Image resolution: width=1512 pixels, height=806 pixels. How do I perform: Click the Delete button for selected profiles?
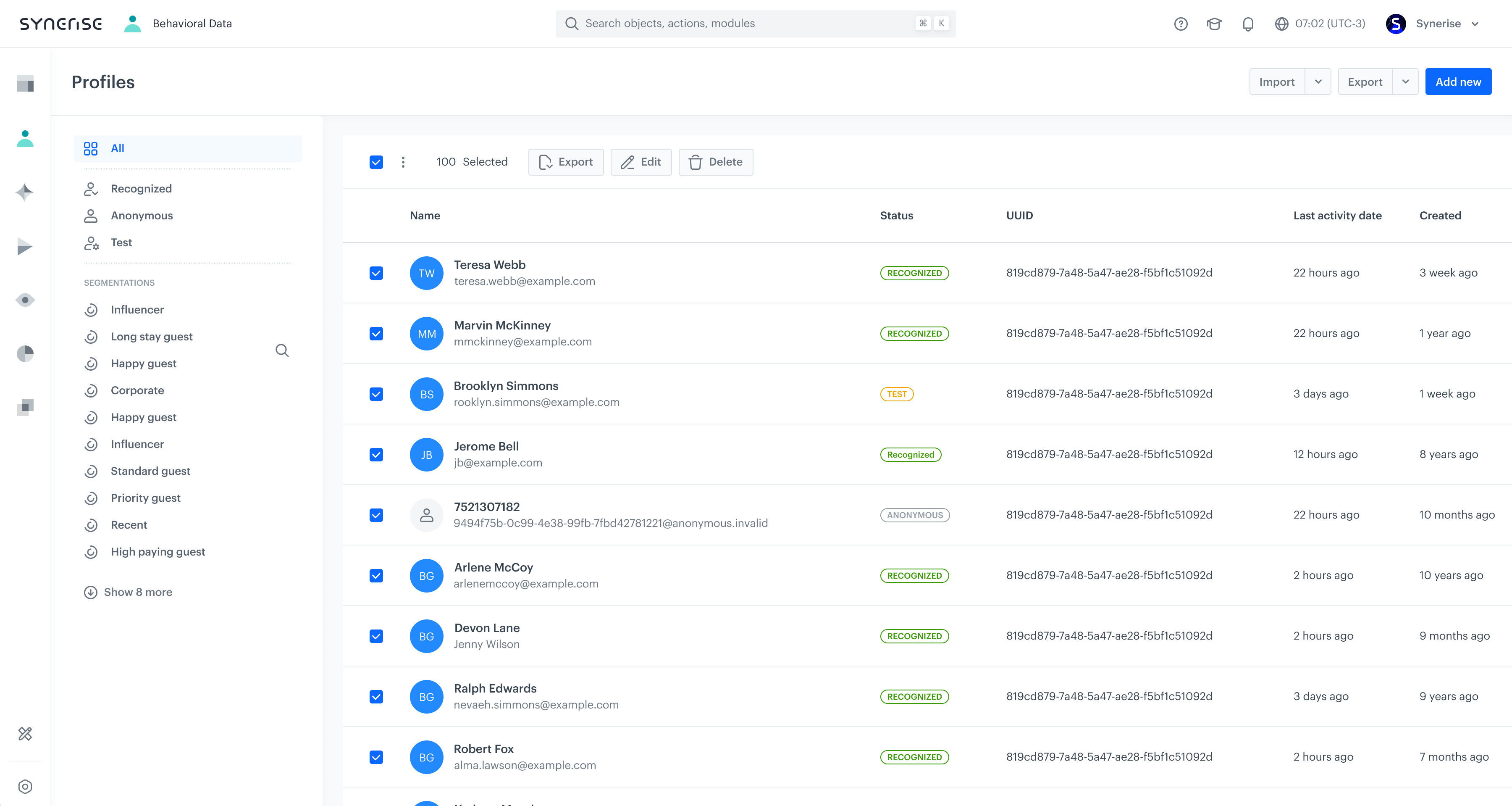716,161
